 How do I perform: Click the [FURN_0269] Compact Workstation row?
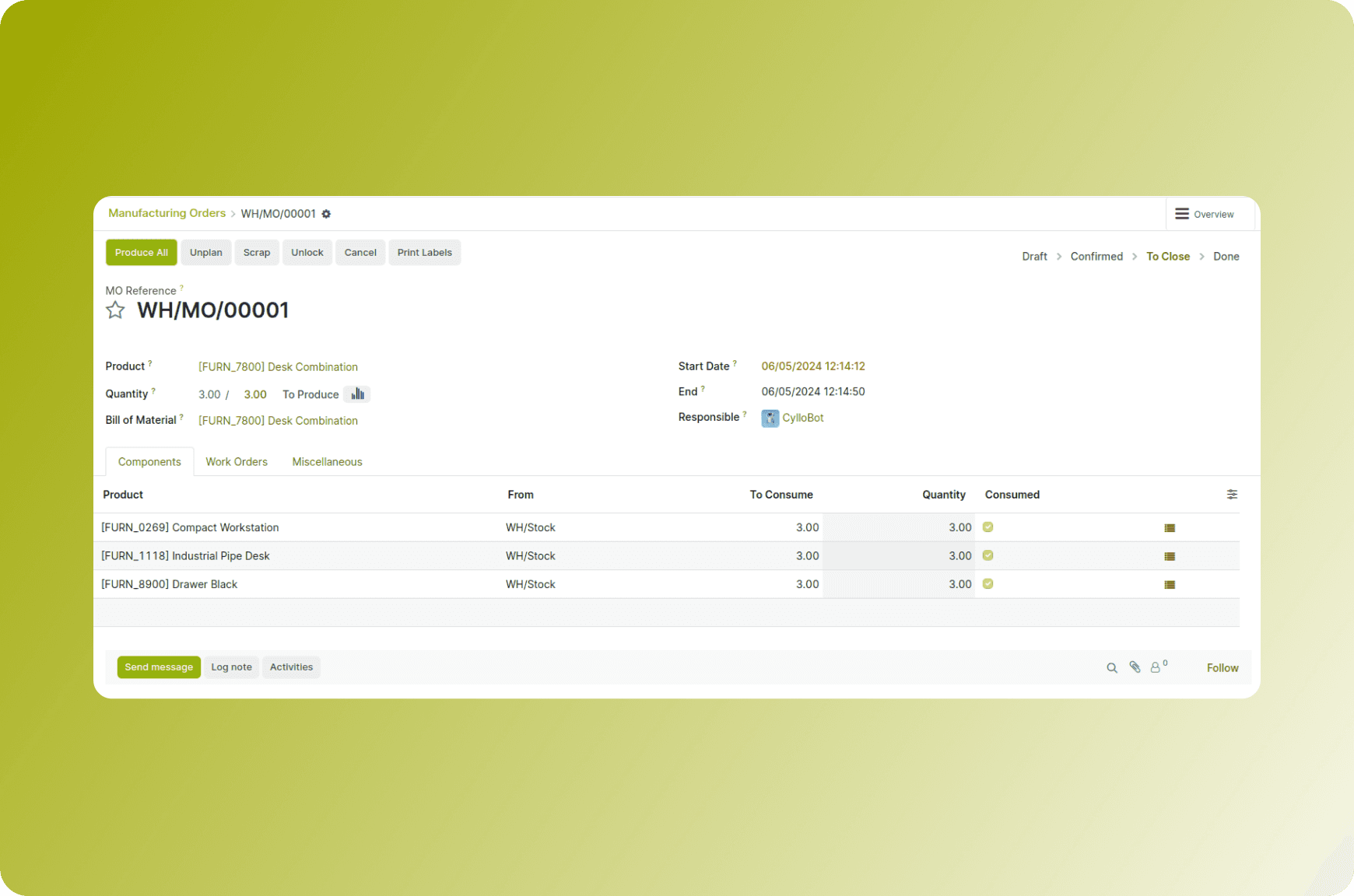click(666, 527)
